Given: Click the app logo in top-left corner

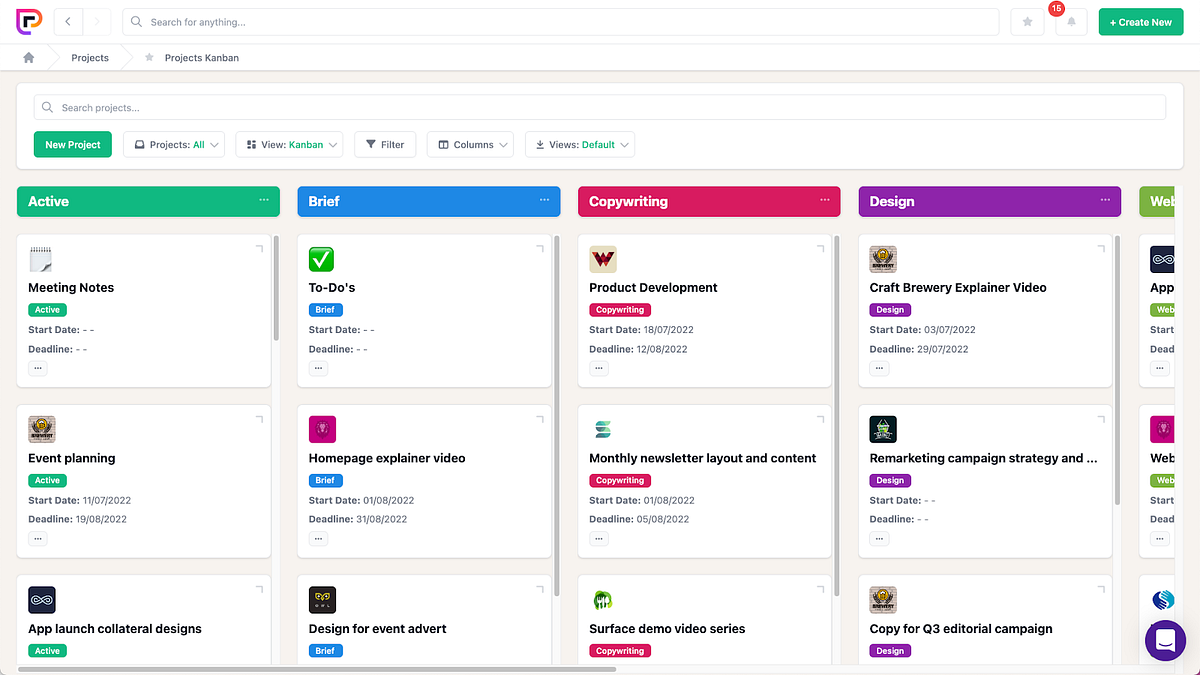Looking at the screenshot, I should [29, 21].
